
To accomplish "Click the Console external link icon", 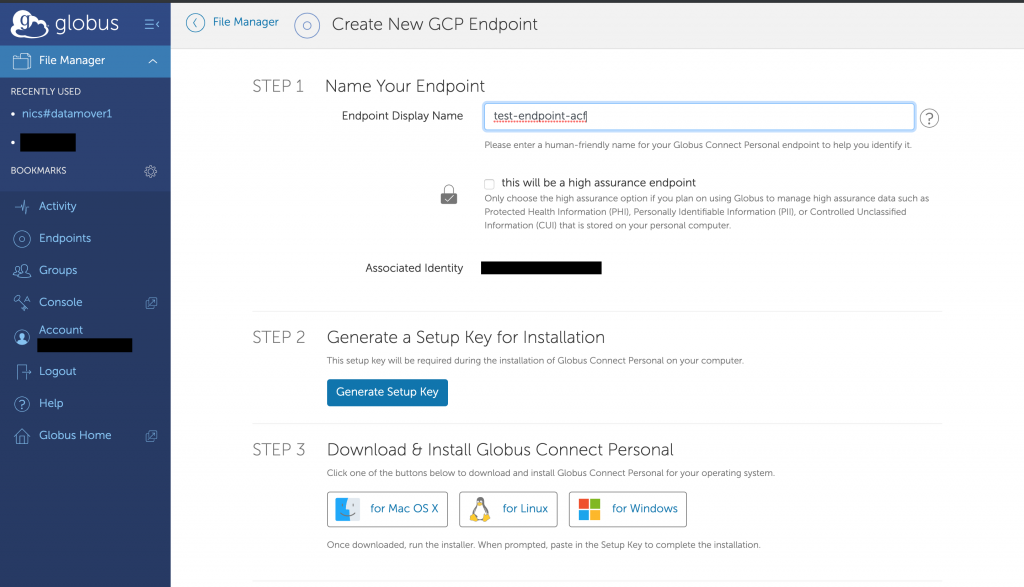I will click(x=151, y=303).
